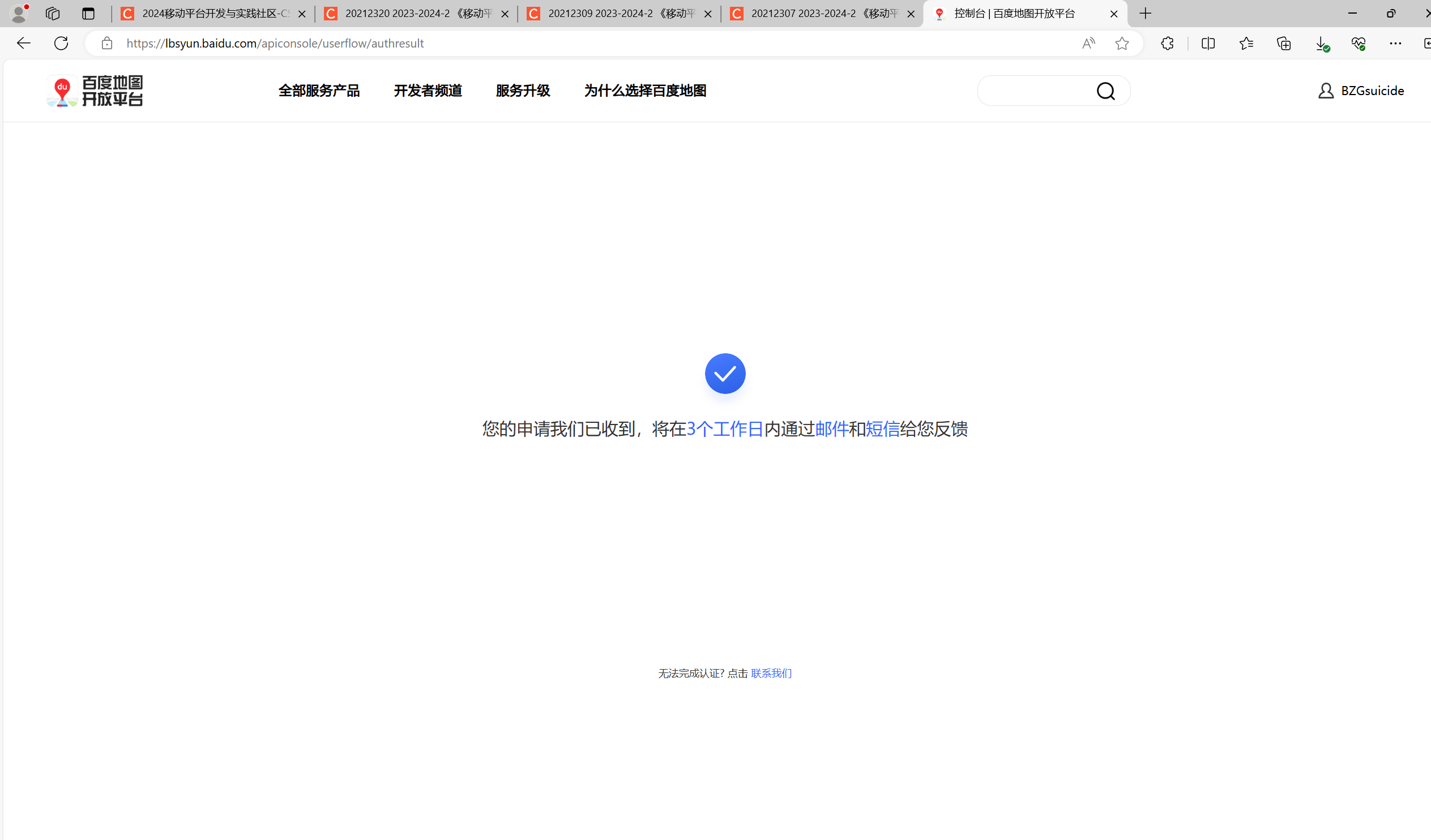Open the read aloud icon in address bar

(x=1088, y=43)
